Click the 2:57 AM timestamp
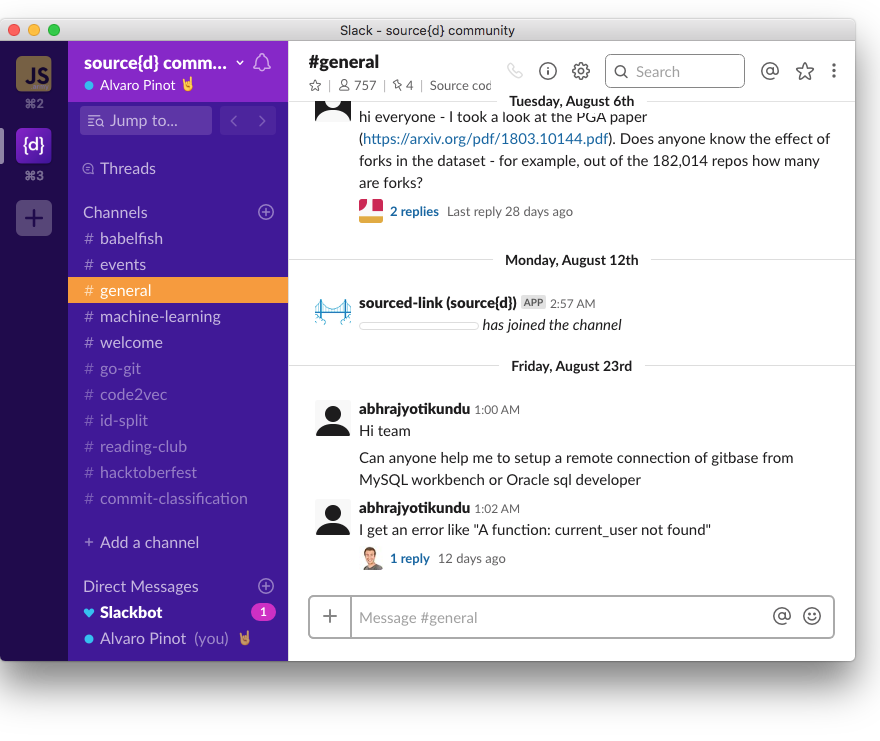The width and height of the screenshot is (880, 741). (572, 304)
